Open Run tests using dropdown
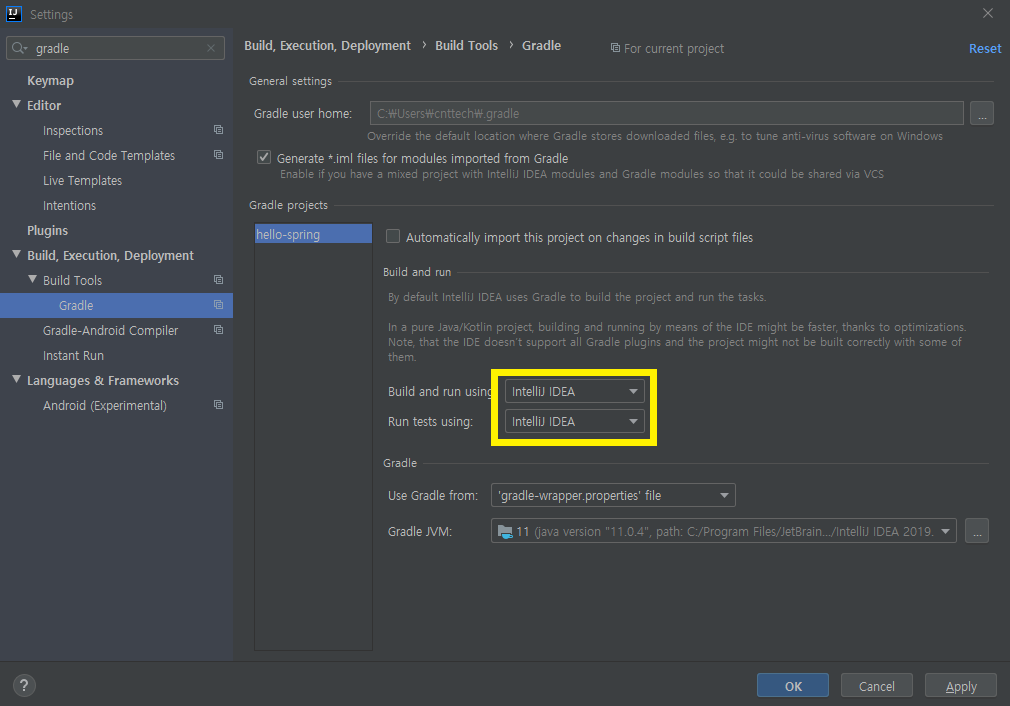 point(574,421)
